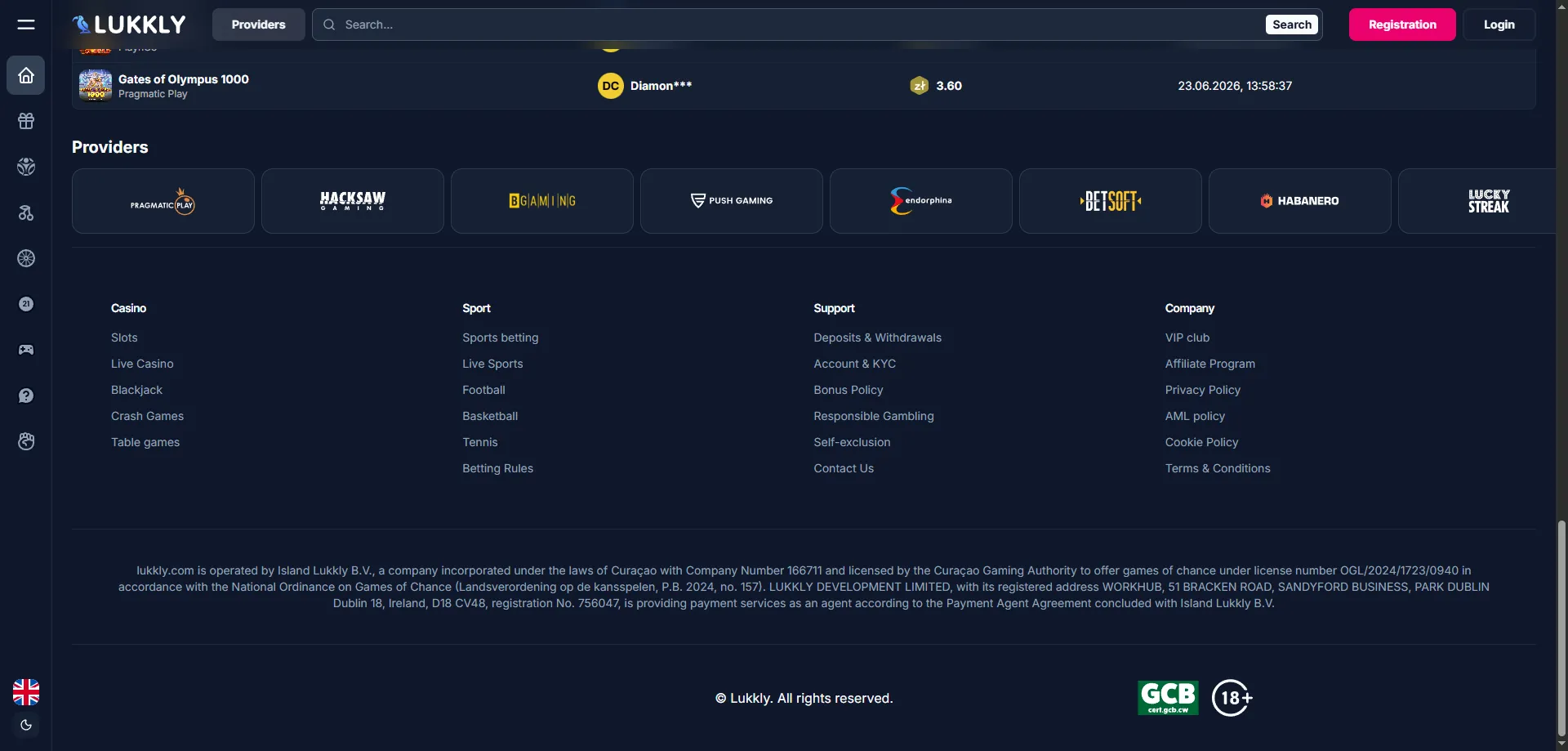Open the Betting Rules link
This screenshot has height=751, width=1568.
pos(497,468)
